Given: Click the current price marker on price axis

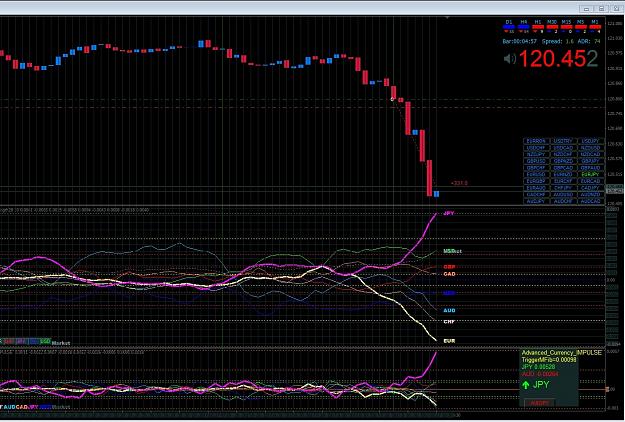Looking at the screenshot, I should point(614,191).
